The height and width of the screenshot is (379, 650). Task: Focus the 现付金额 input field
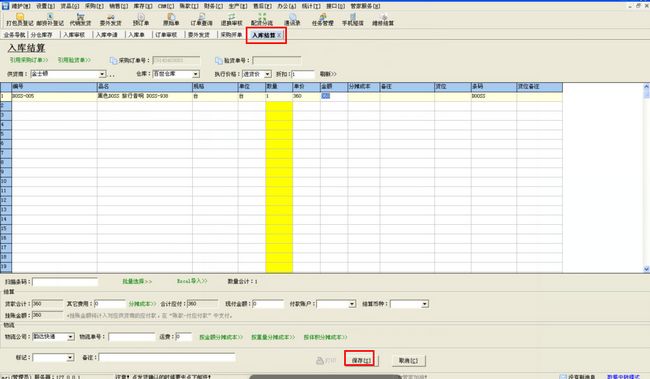(x=268, y=304)
